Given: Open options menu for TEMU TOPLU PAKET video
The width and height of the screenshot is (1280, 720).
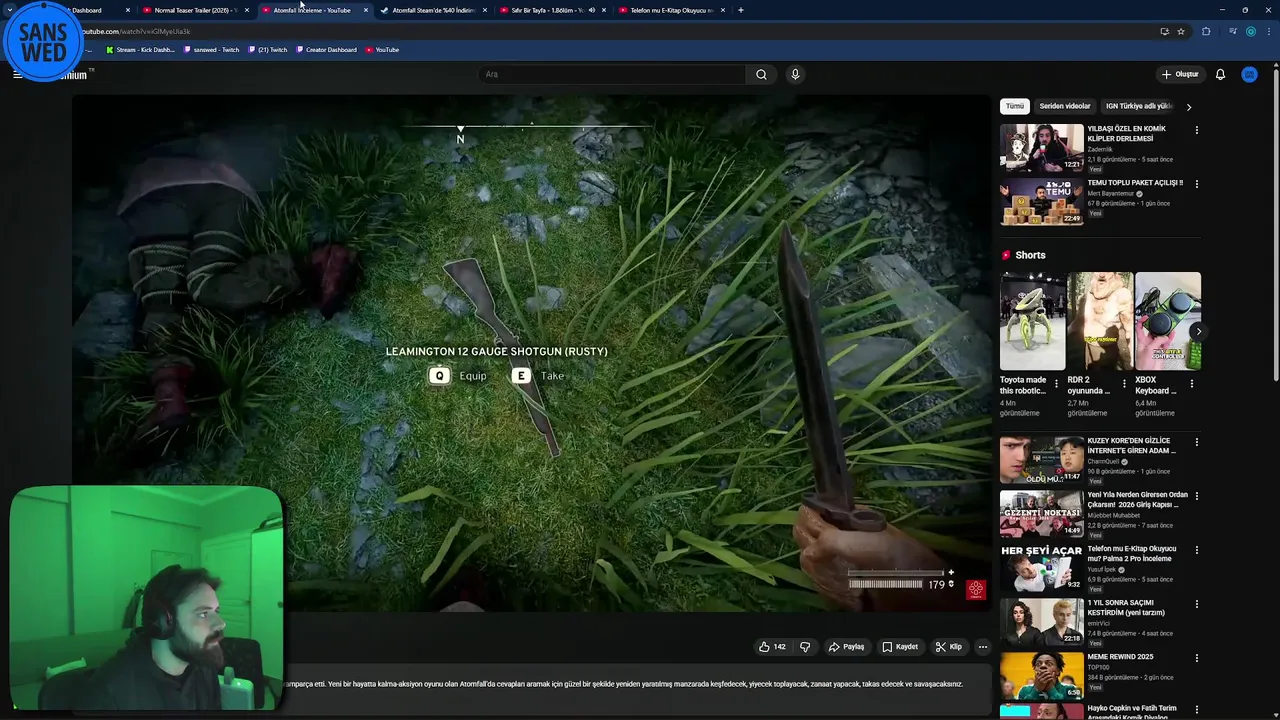Looking at the screenshot, I should coord(1196,184).
